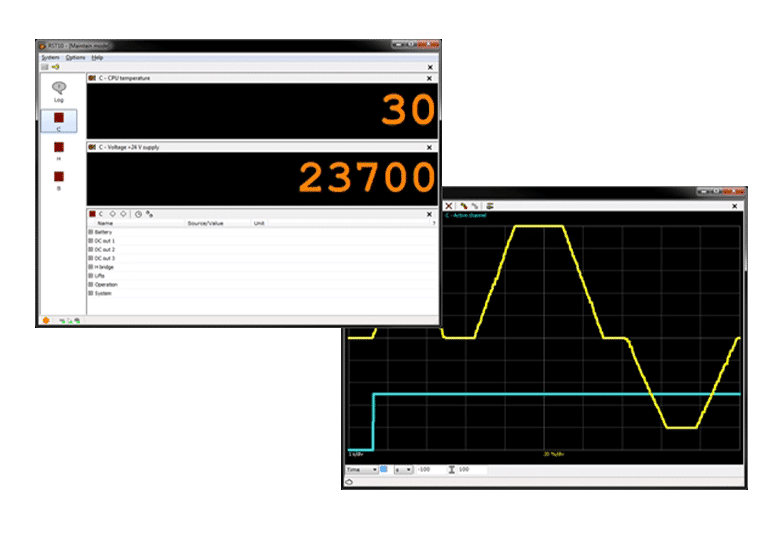Click the cloud icon in graph status bar
Image resolution: width=782 pixels, height=535 pixels.
point(349,482)
